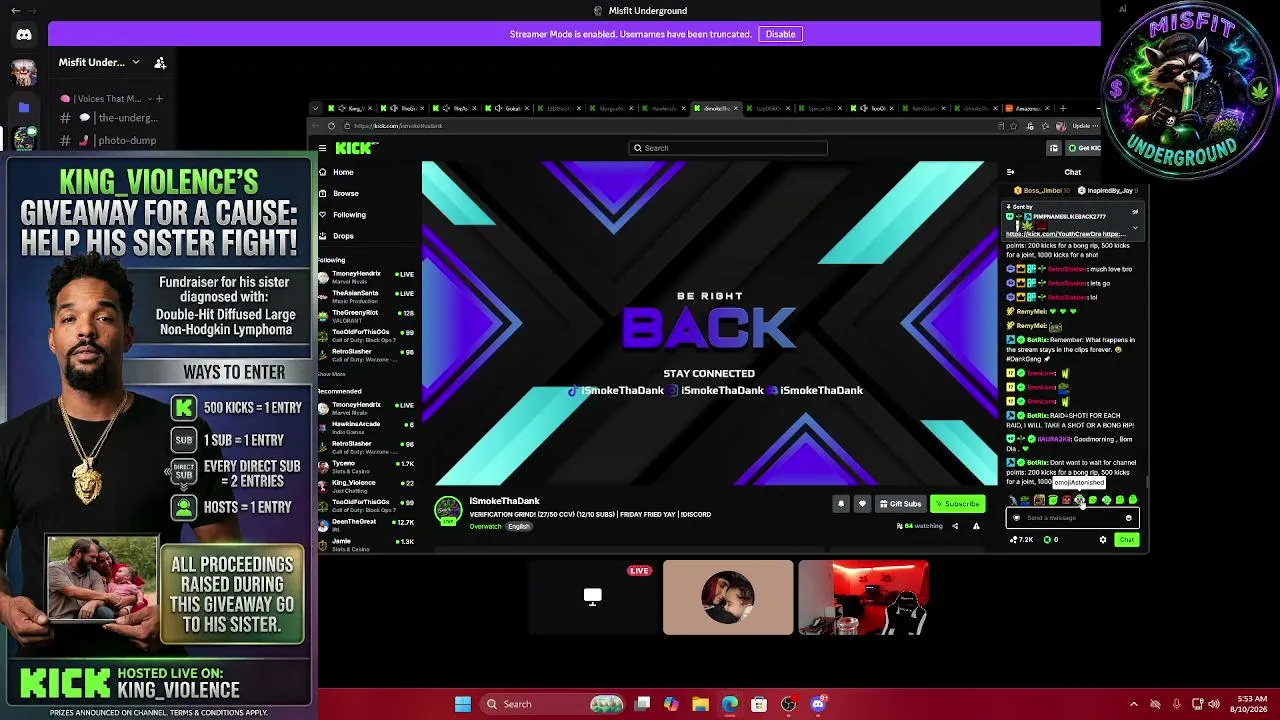The width and height of the screenshot is (1280, 720).
Task: Open chat settings gear icon
Action: [1103, 540]
